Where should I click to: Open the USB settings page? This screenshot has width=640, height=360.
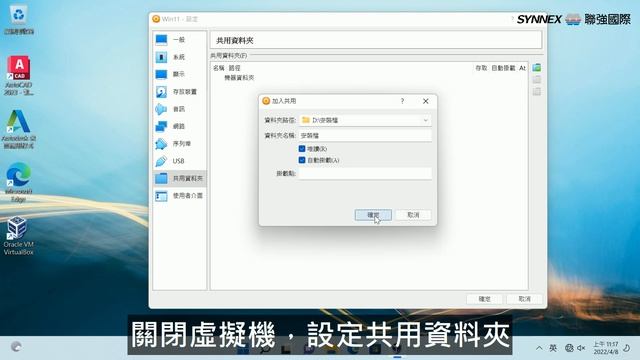tap(180, 161)
